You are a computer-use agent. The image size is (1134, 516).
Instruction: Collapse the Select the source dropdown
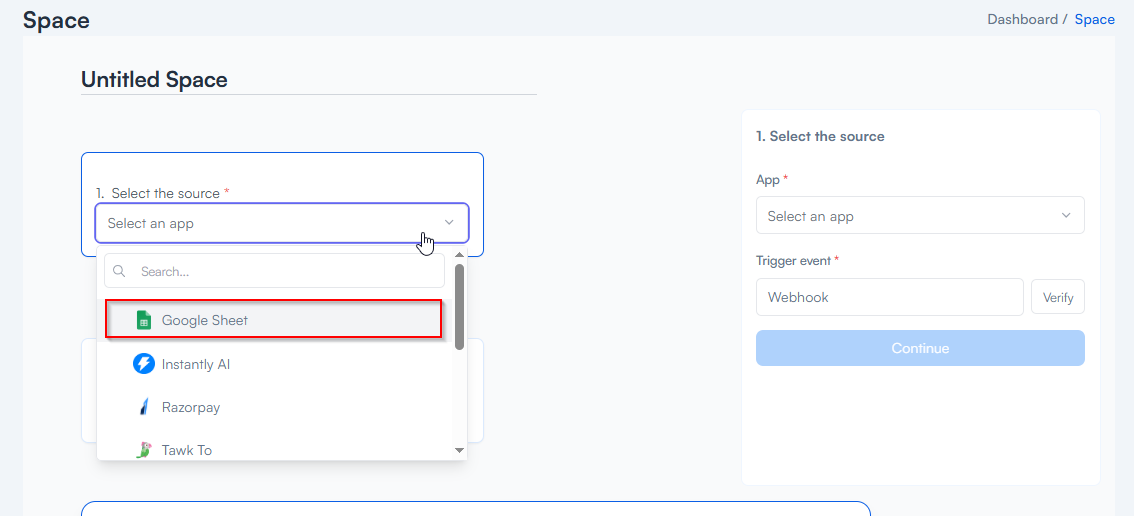point(449,223)
